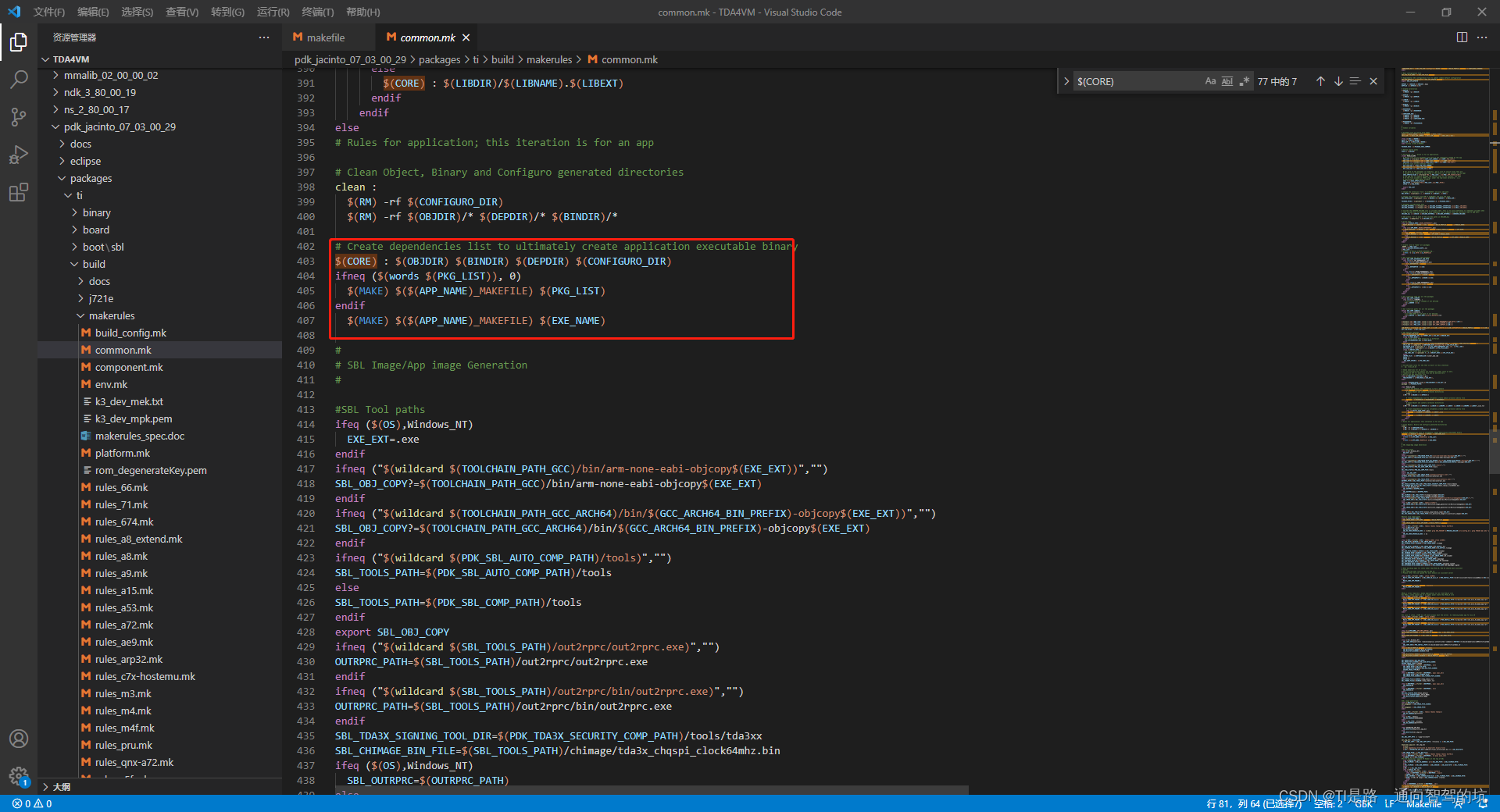This screenshot has width=1500, height=812.
Task: Open Explorer panel more actions ellipsis
Action: click(x=264, y=37)
